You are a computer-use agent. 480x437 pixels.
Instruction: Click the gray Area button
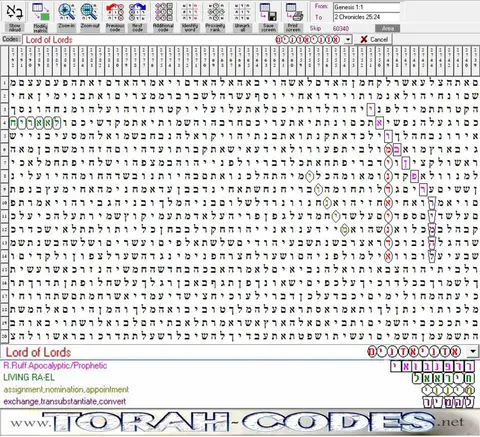[387, 28]
